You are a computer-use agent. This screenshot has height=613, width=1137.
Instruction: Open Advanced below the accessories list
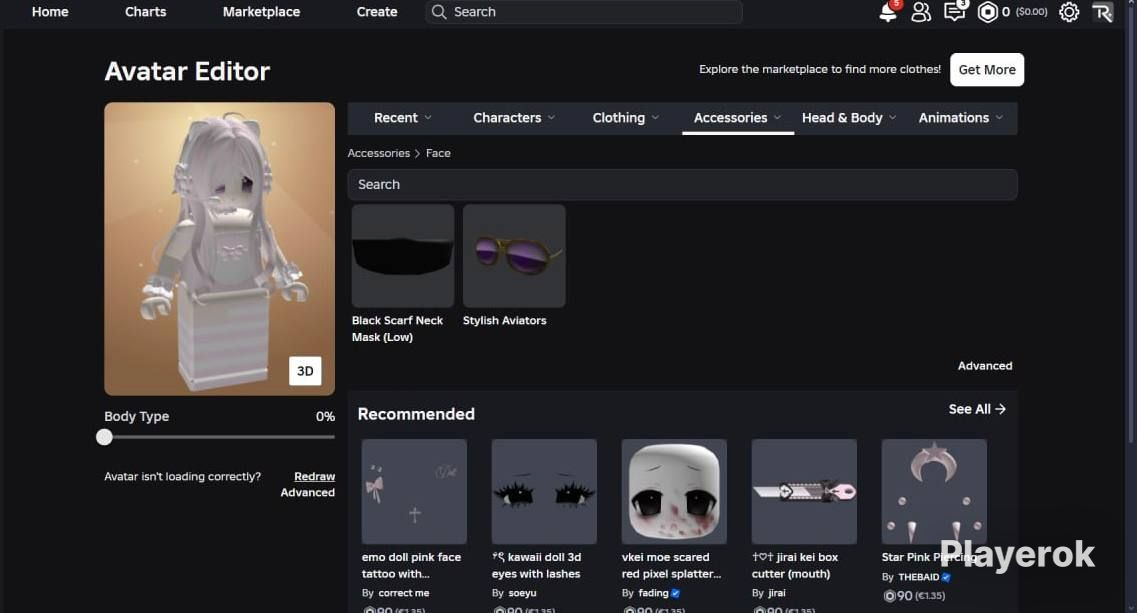(985, 366)
